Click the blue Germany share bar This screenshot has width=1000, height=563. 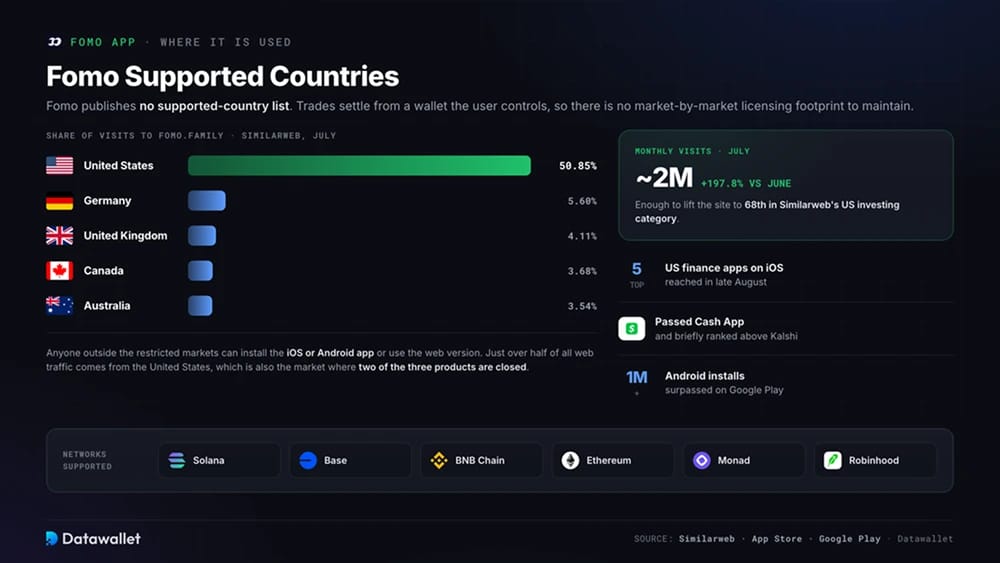[x=207, y=201]
